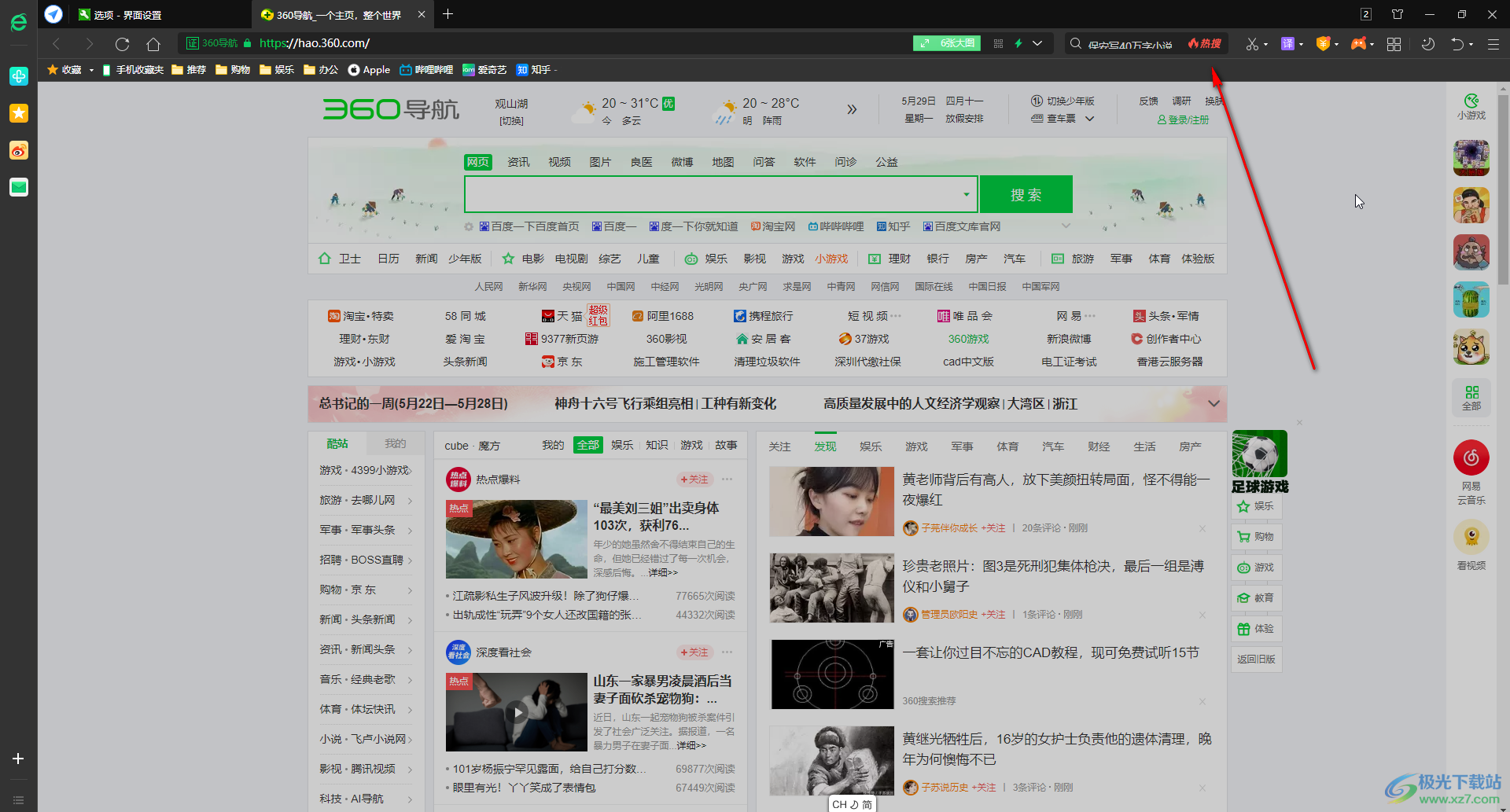The height and width of the screenshot is (812, 1510).
Task: Select the 我的 tab beside 酷站
Action: [x=395, y=444]
